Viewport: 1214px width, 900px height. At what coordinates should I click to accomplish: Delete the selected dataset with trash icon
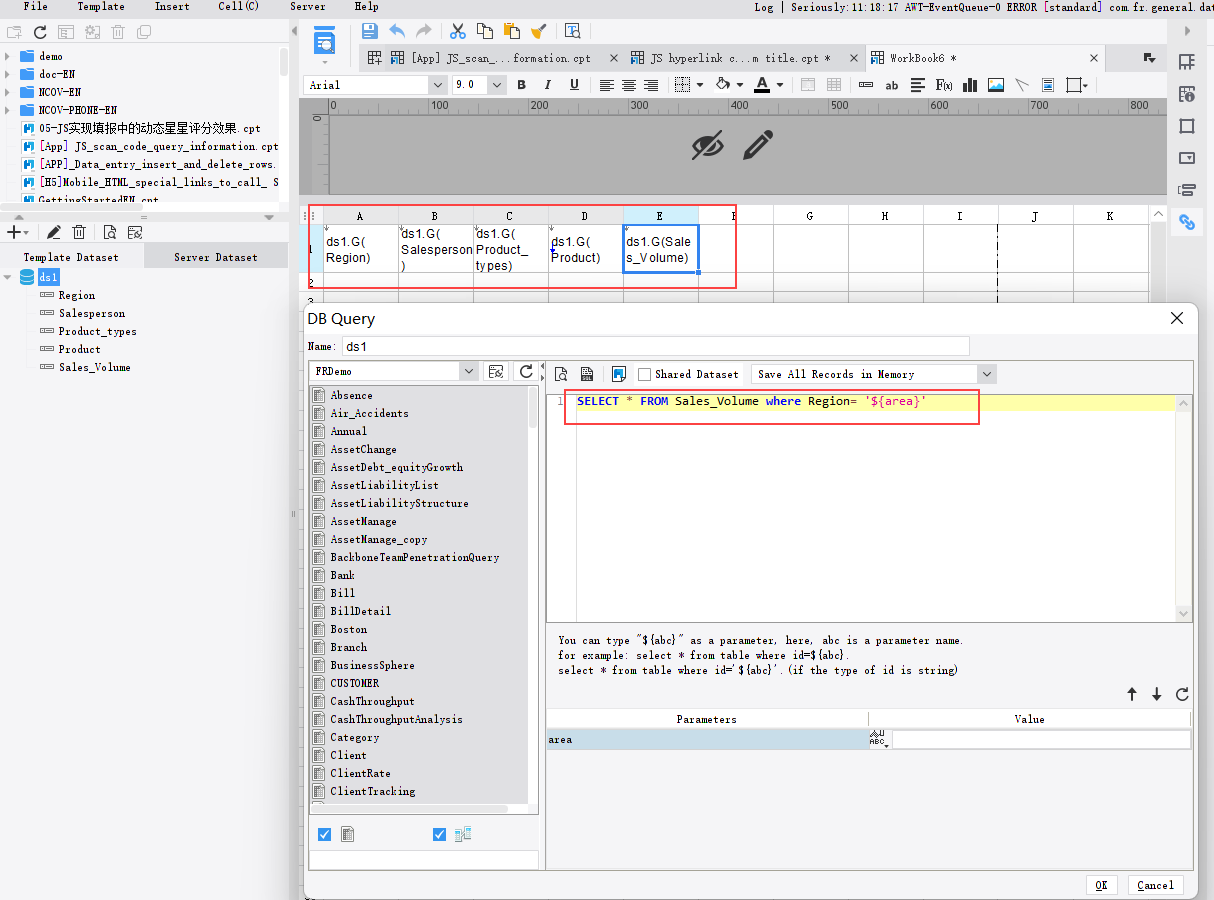[x=79, y=232]
